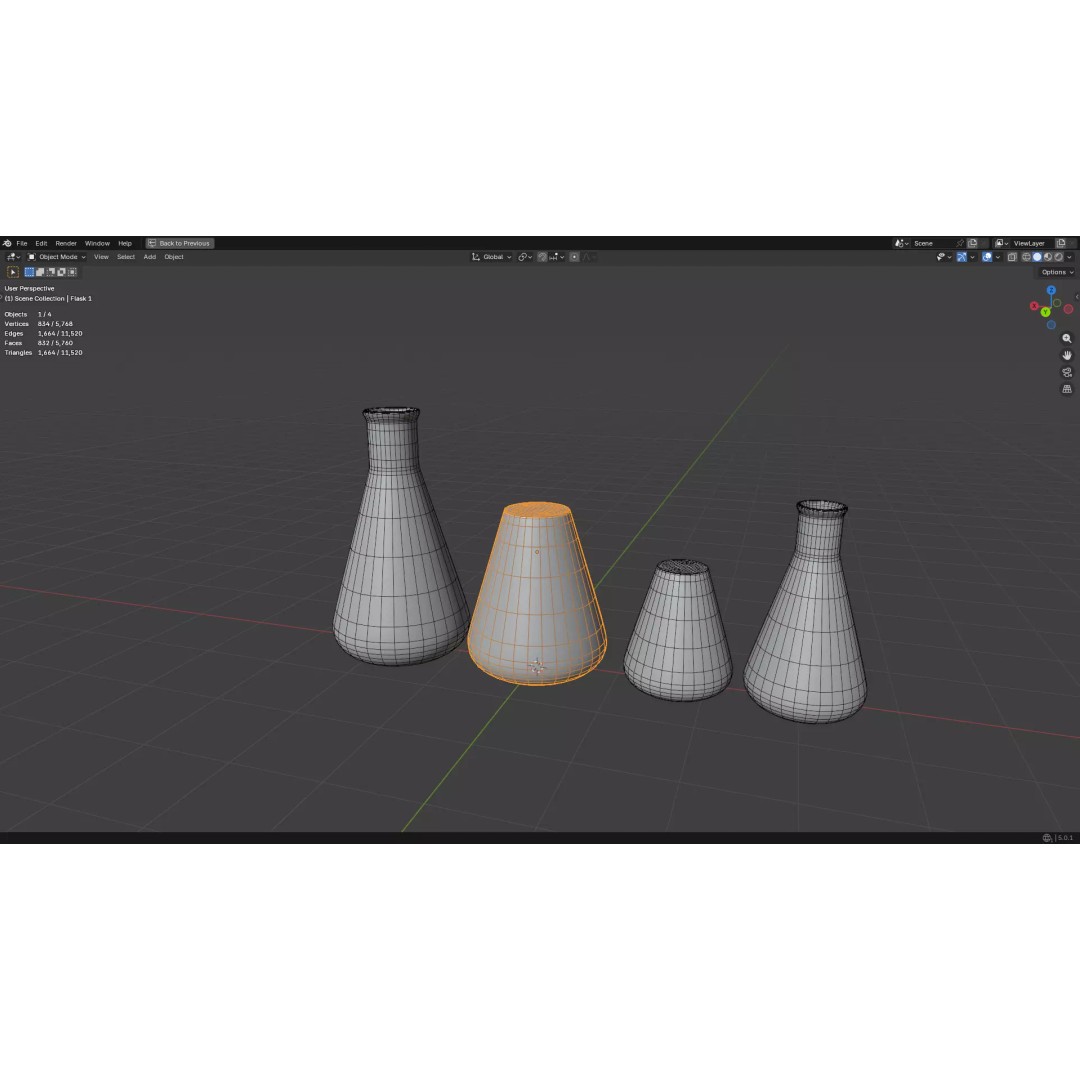Open the Global transform orientation dropdown
The image size is (1080, 1080).
492,257
